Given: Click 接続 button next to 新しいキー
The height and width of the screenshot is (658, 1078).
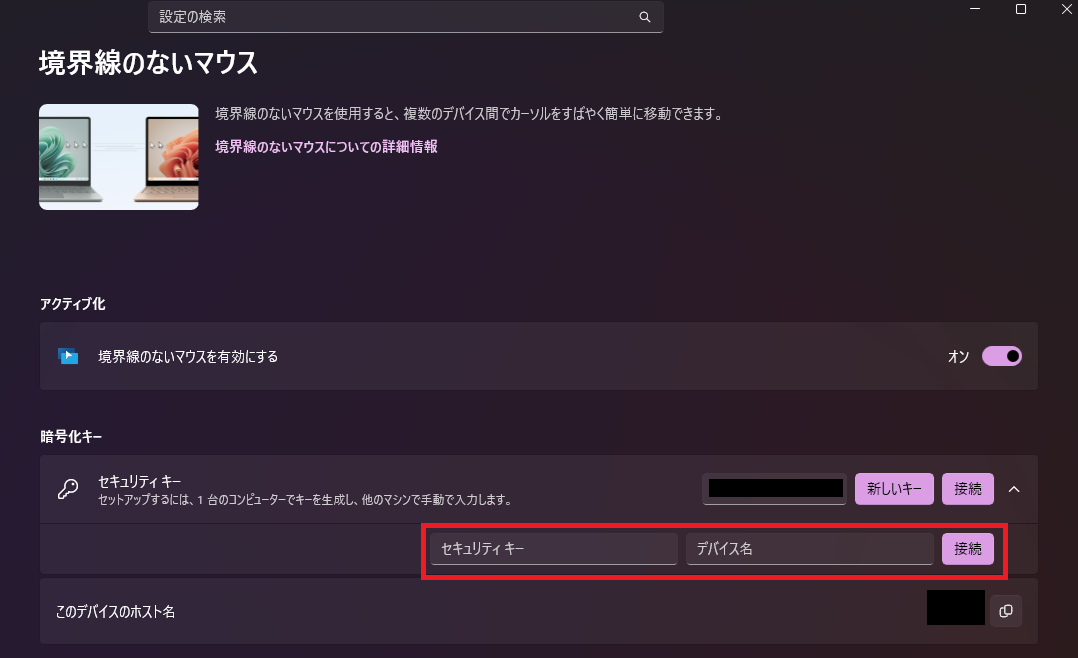Looking at the screenshot, I should 967,489.
